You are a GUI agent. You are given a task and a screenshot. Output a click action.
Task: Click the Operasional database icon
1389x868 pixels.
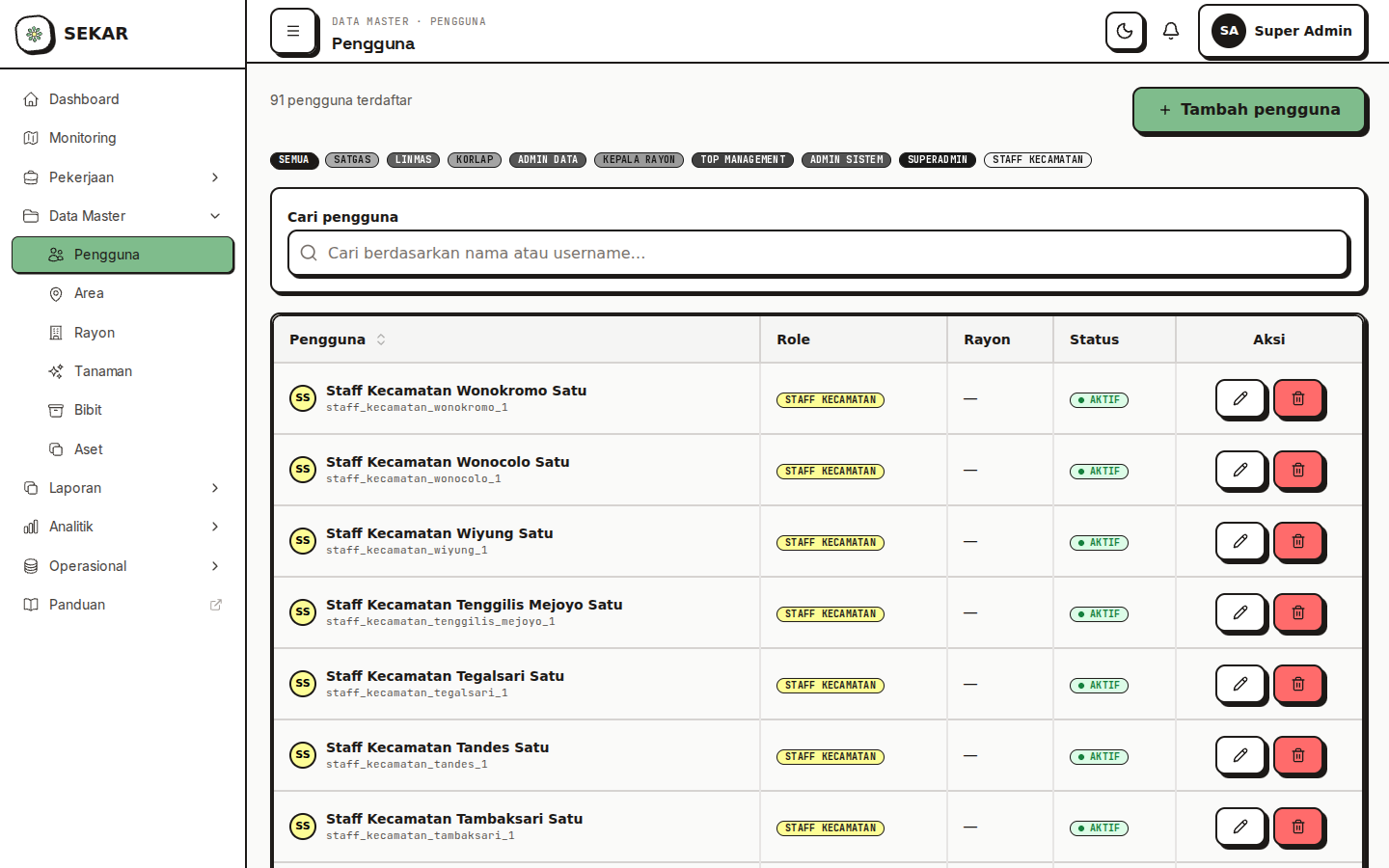[31, 566]
